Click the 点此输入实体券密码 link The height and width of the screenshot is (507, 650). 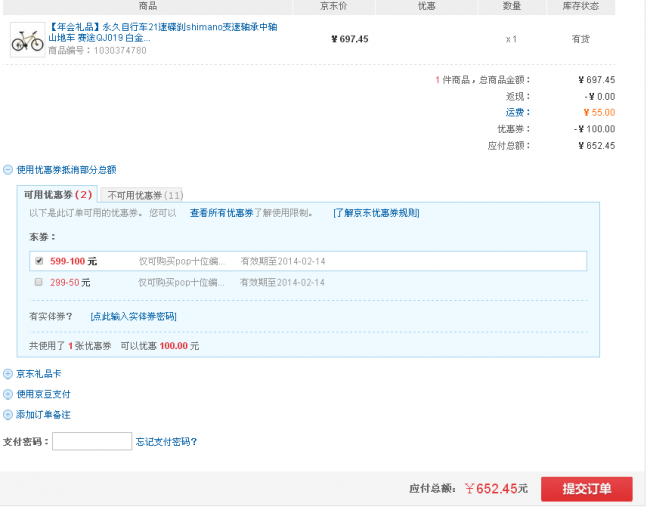tap(133, 316)
